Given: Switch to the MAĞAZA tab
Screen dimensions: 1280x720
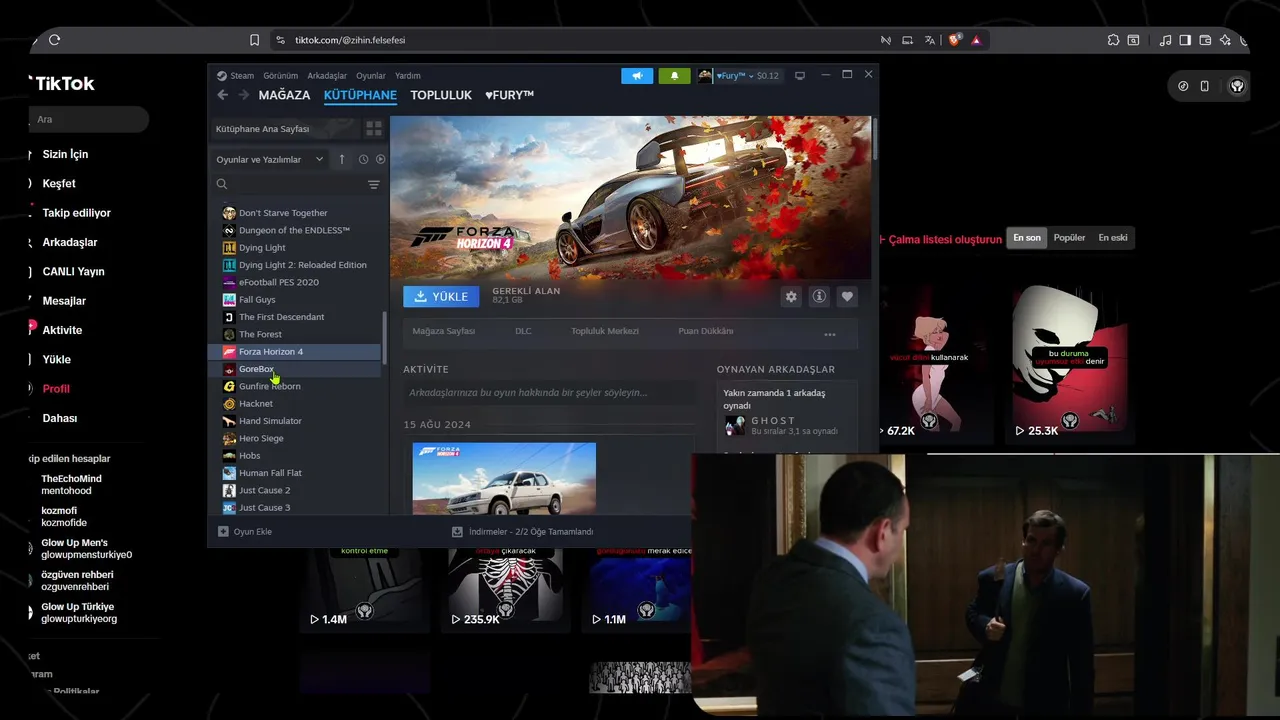Looking at the screenshot, I should click(x=284, y=95).
